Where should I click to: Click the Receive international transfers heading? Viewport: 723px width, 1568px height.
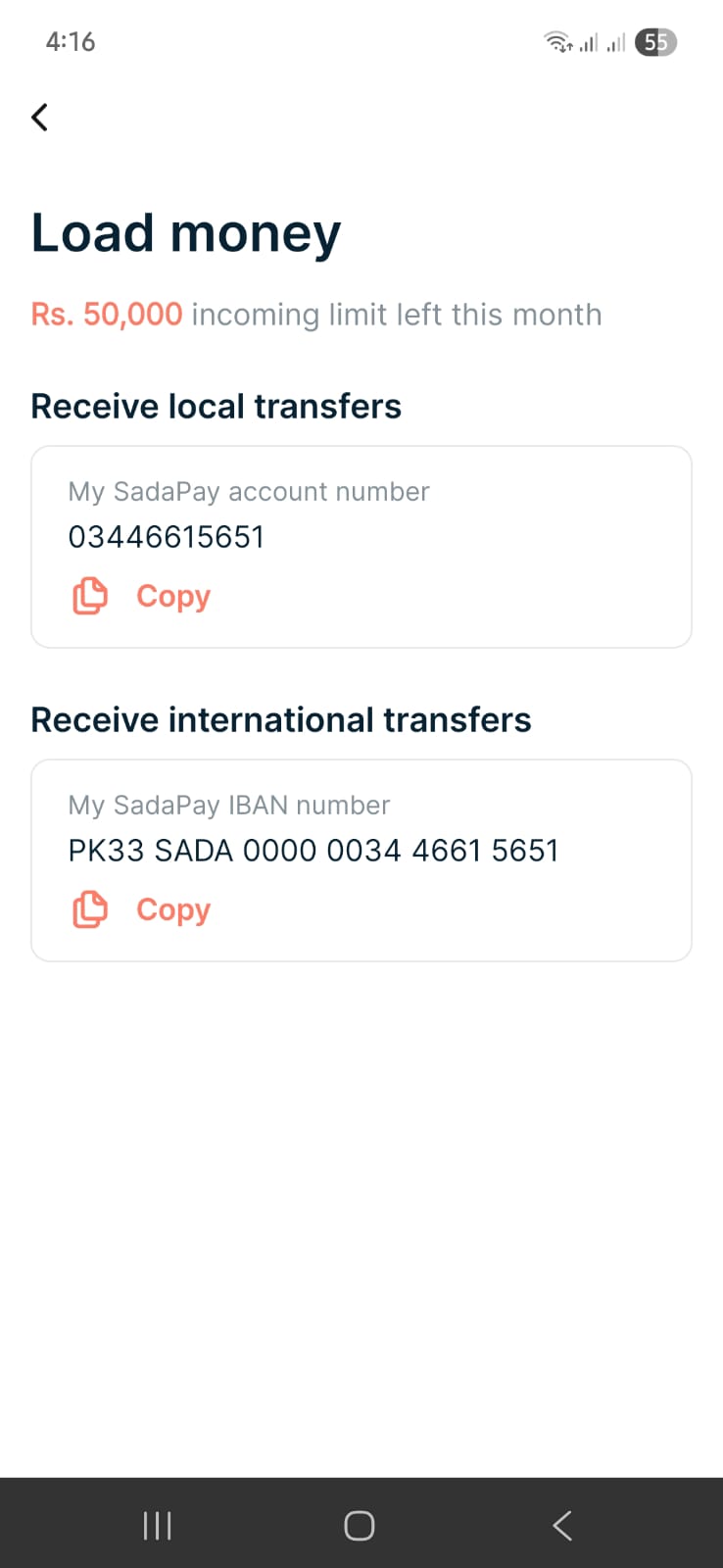tap(281, 720)
